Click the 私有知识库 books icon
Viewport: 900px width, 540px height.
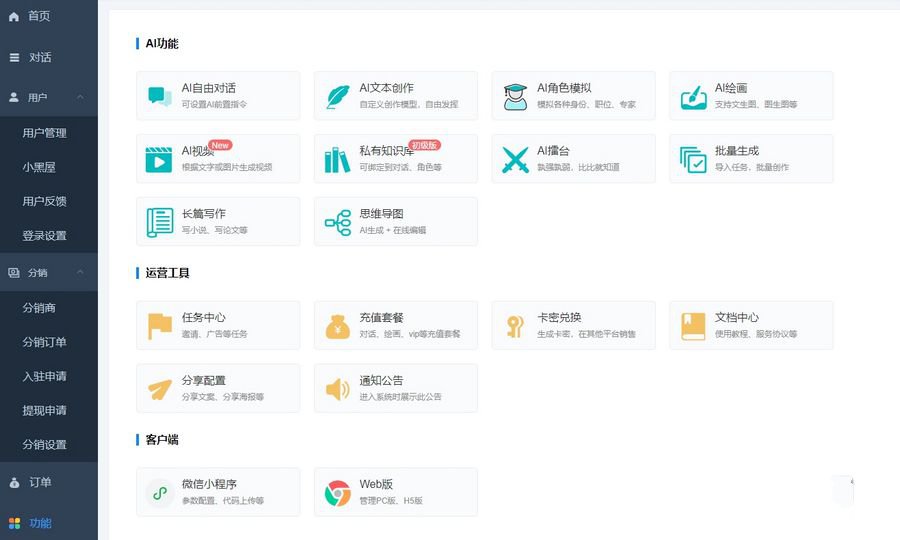pyautogui.click(x=337, y=160)
